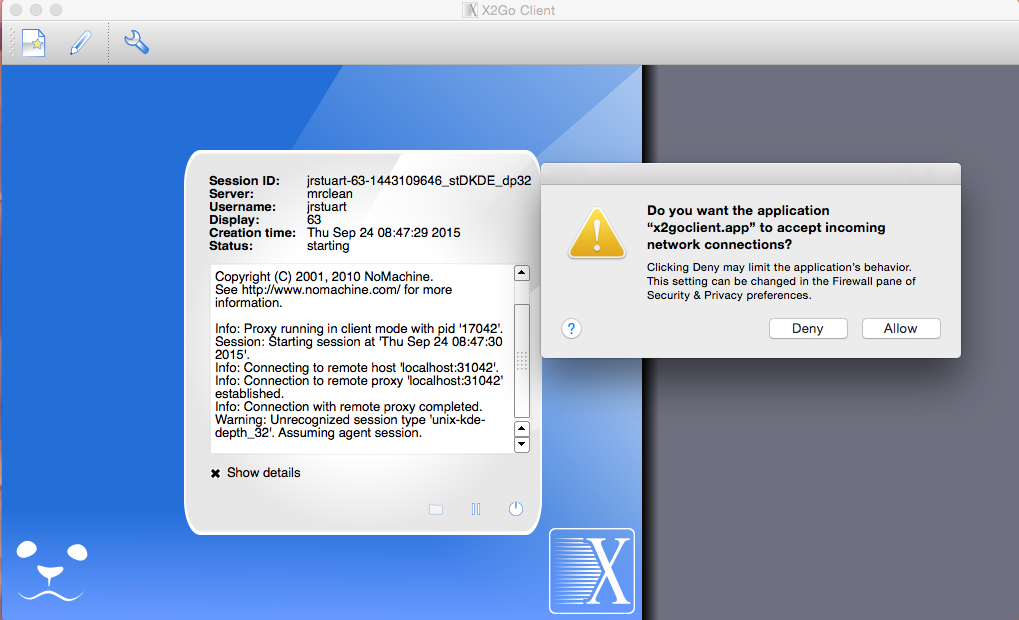Click the 'Warning: Unrecognized session type' line
The width and height of the screenshot is (1019, 620).
pos(350,420)
